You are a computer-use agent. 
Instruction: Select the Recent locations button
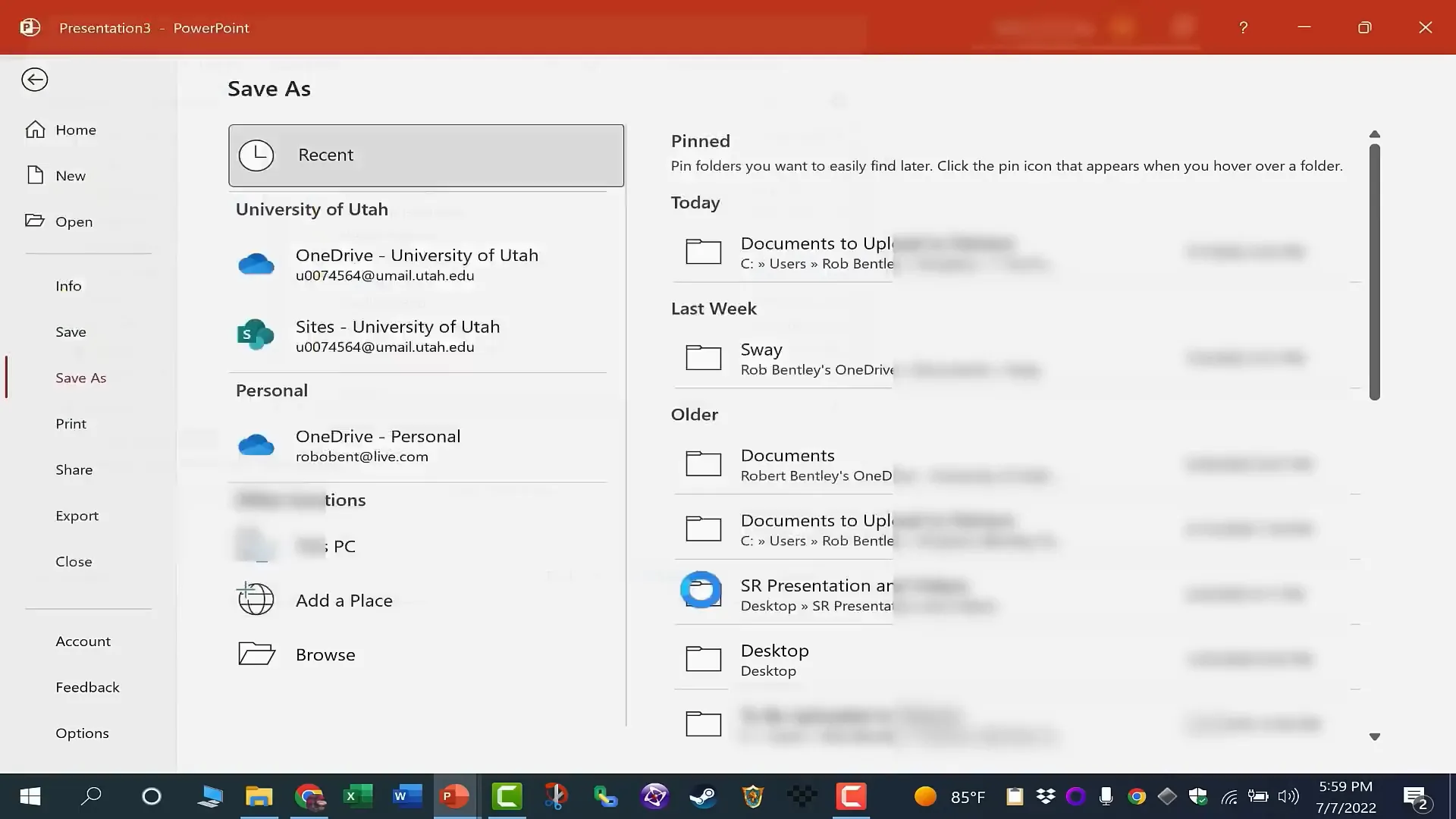pyautogui.click(x=426, y=155)
